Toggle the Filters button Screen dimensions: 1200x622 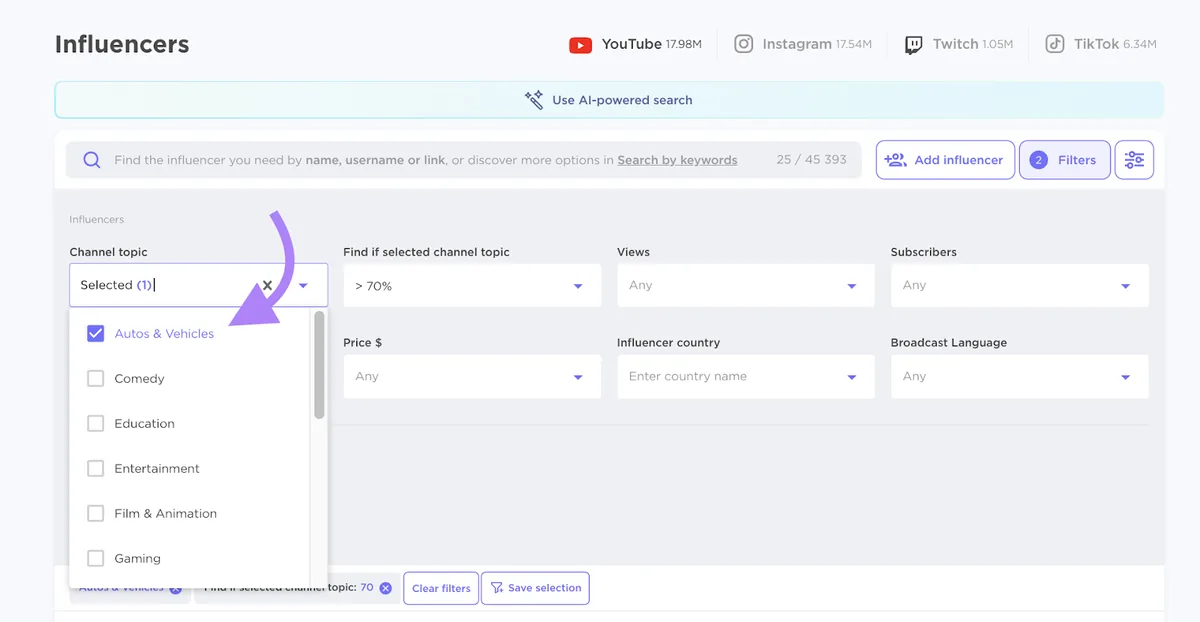point(1064,160)
